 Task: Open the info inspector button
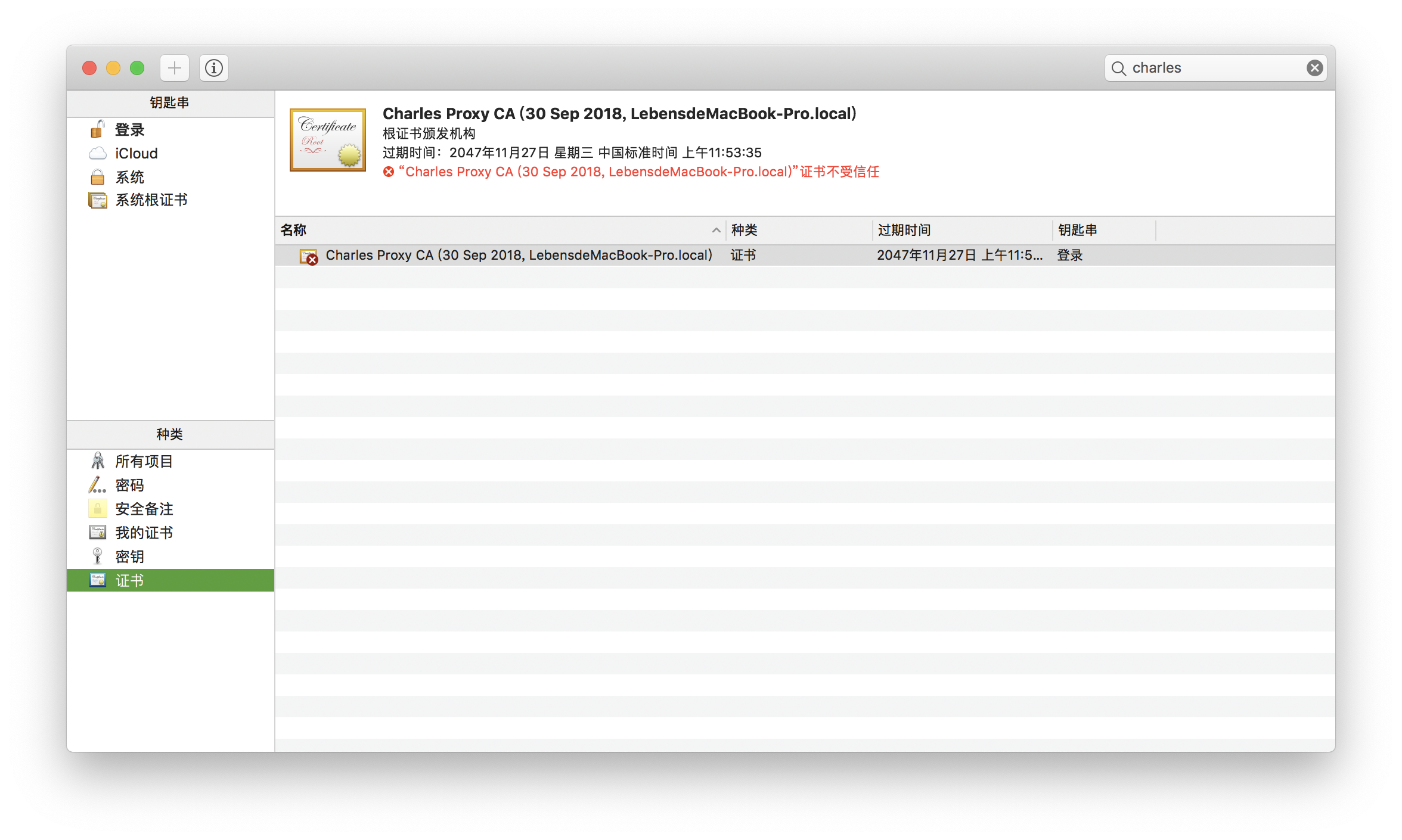click(214, 68)
